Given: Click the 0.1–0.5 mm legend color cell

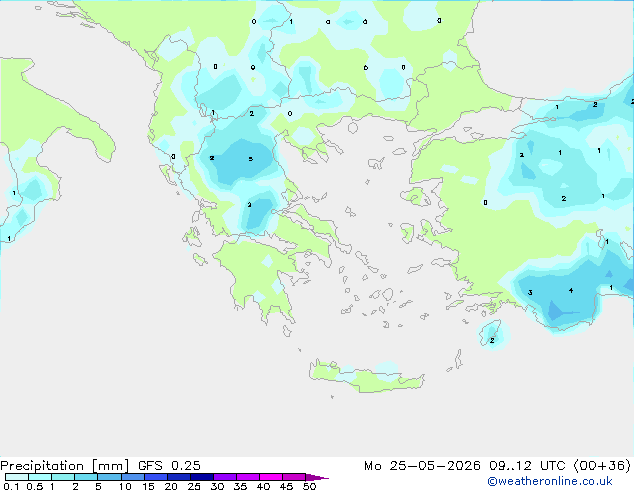Looking at the screenshot, I should coord(17,477).
